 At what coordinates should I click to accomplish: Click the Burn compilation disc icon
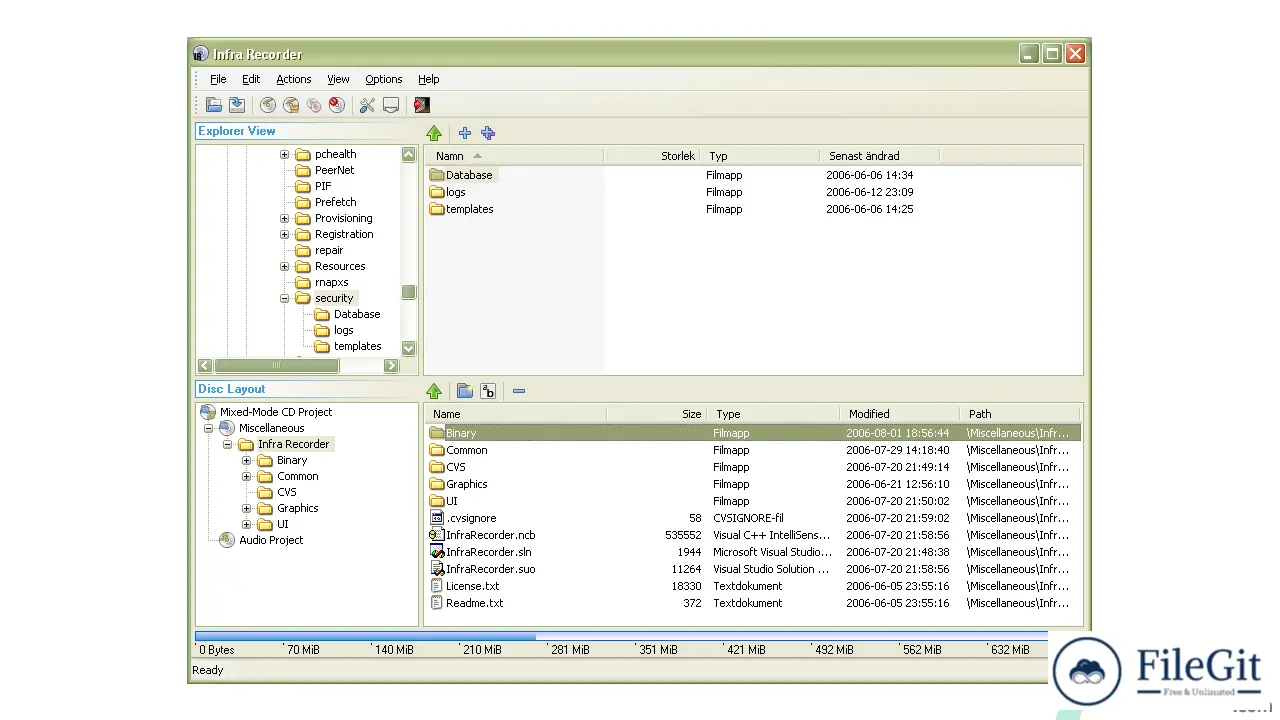268,105
